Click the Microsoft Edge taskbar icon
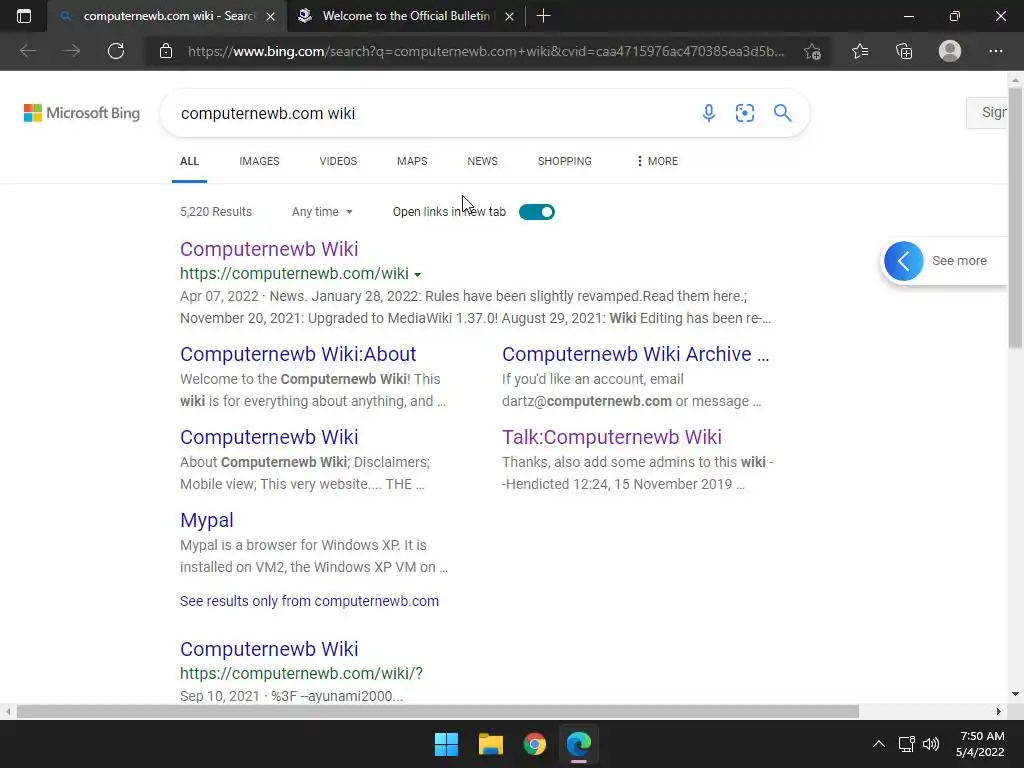The width and height of the screenshot is (1024, 768). coord(579,744)
